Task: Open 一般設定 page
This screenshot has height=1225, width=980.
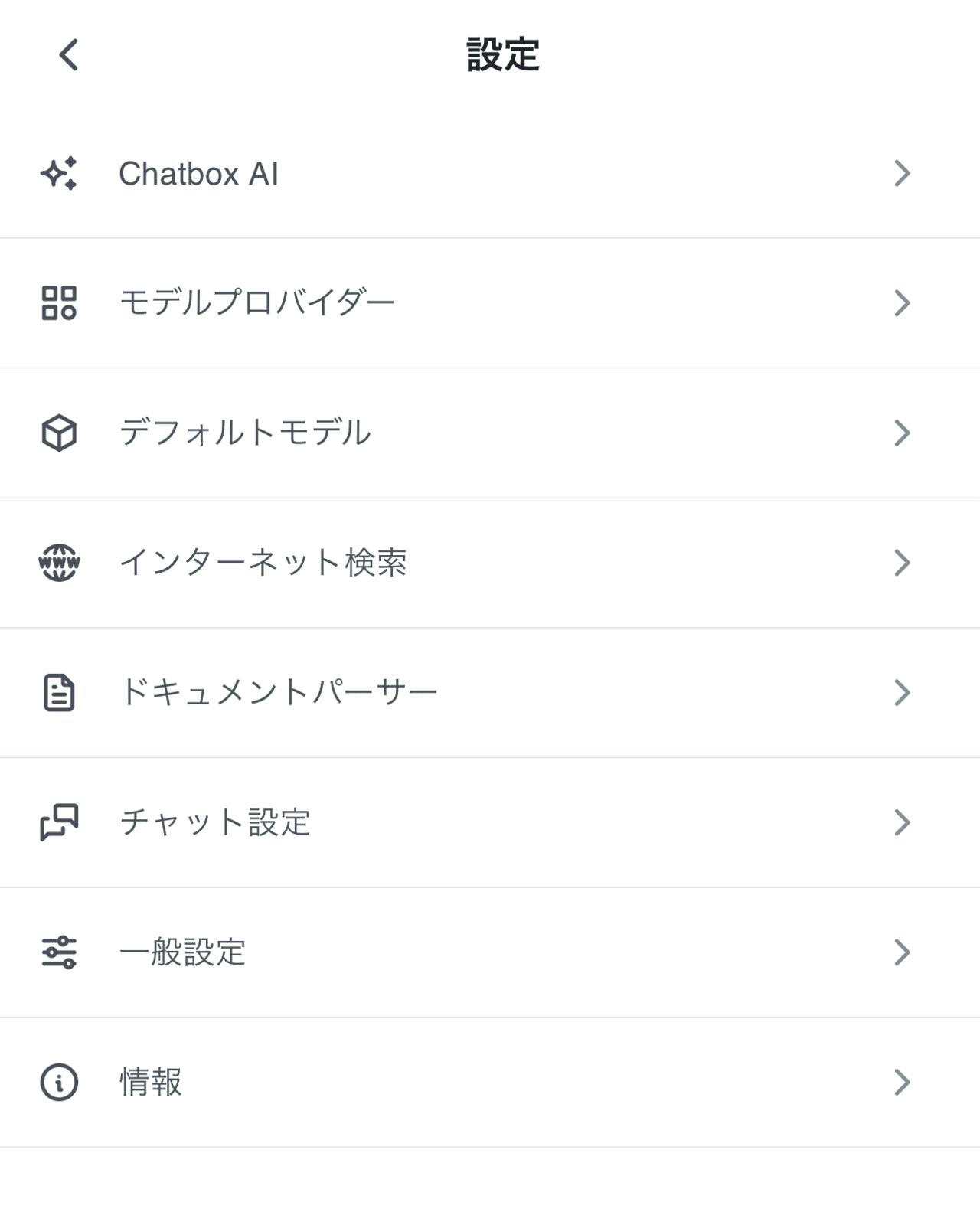Action: (183, 952)
